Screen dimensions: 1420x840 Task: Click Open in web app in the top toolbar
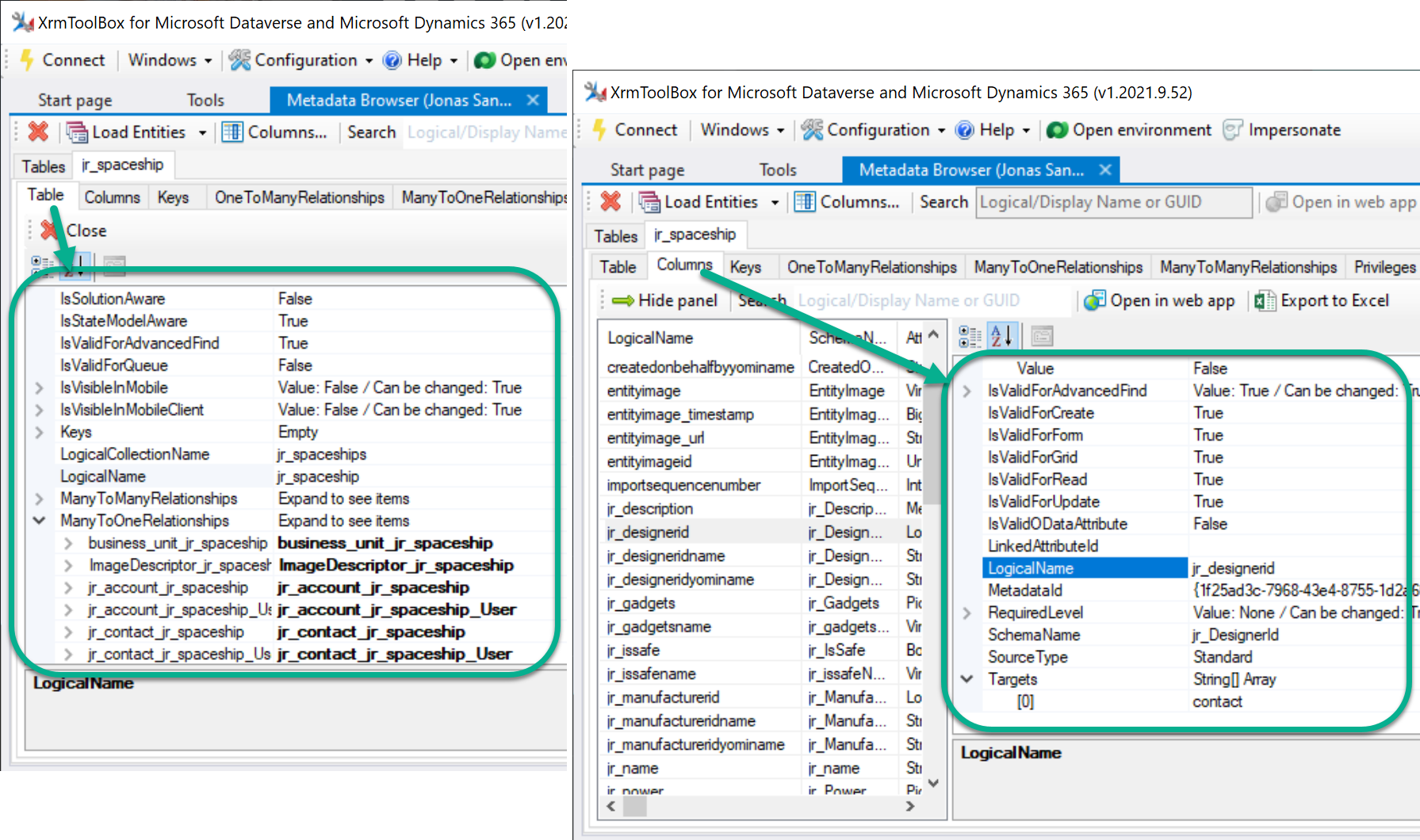click(x=1342, y=202)
